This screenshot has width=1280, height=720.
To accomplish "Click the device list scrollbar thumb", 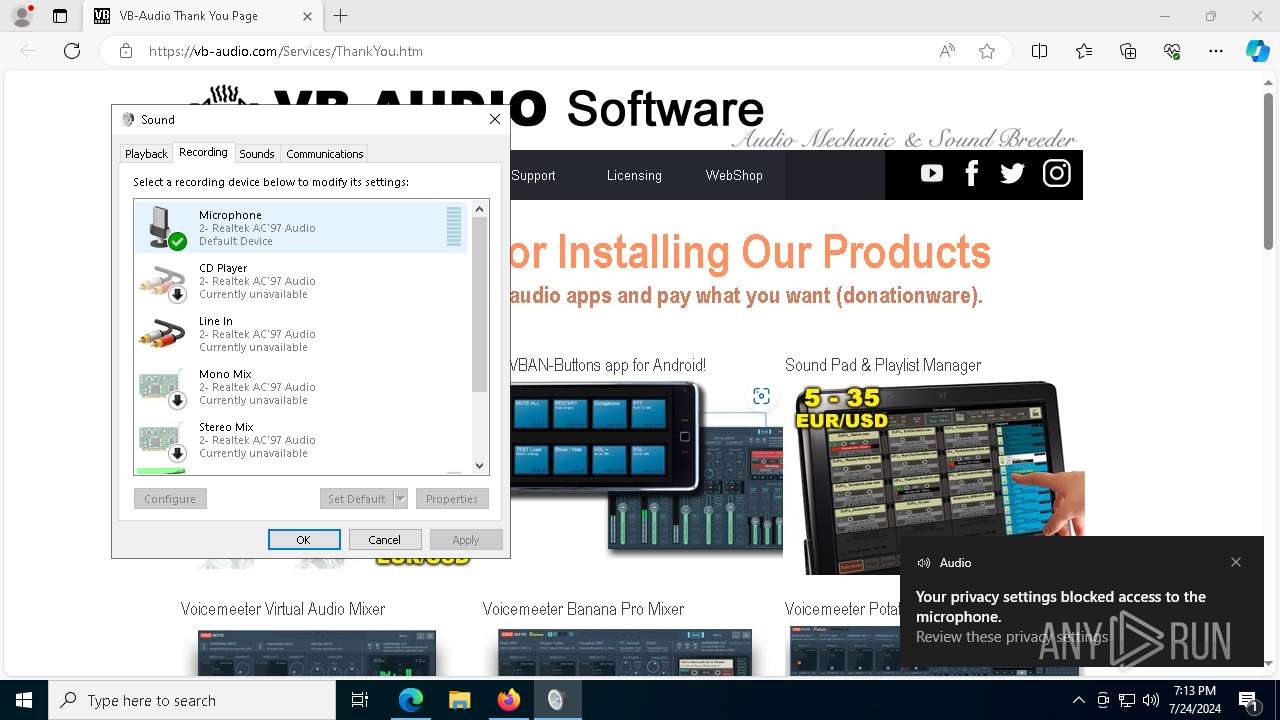I will (x=479, y=304).
